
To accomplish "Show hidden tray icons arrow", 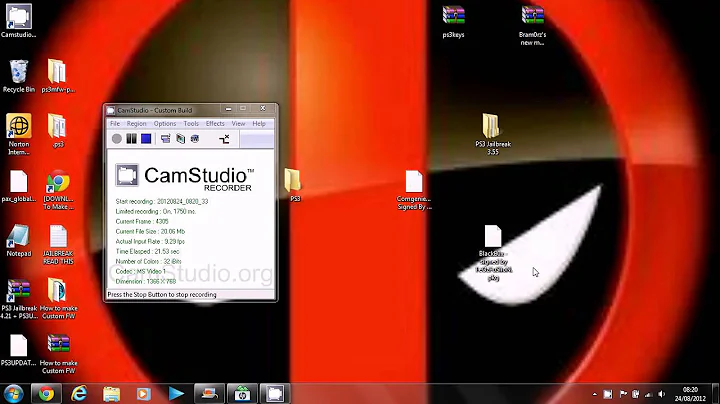I will tap(595, 394).
